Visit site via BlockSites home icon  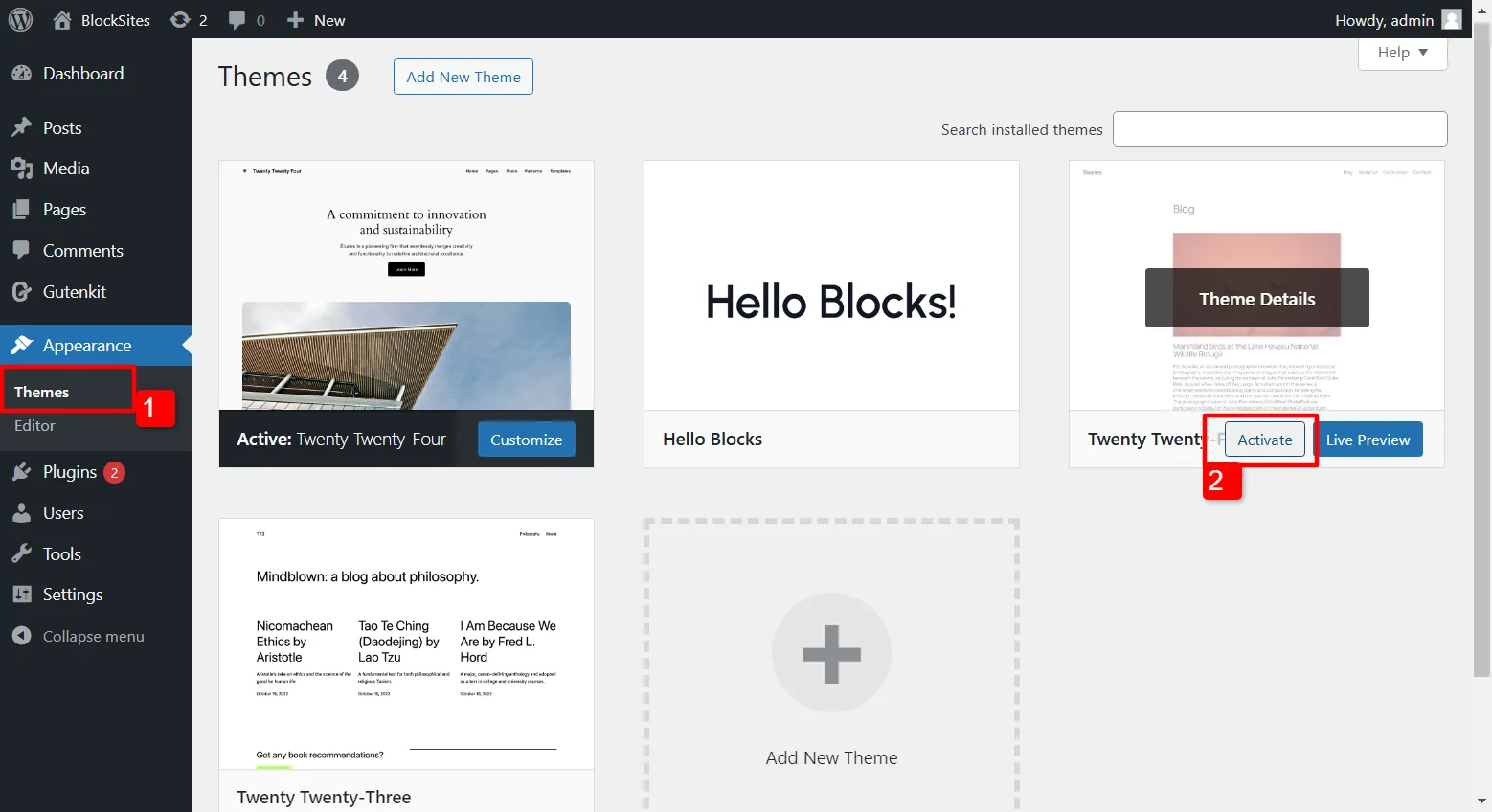click(x=62, y=20)
